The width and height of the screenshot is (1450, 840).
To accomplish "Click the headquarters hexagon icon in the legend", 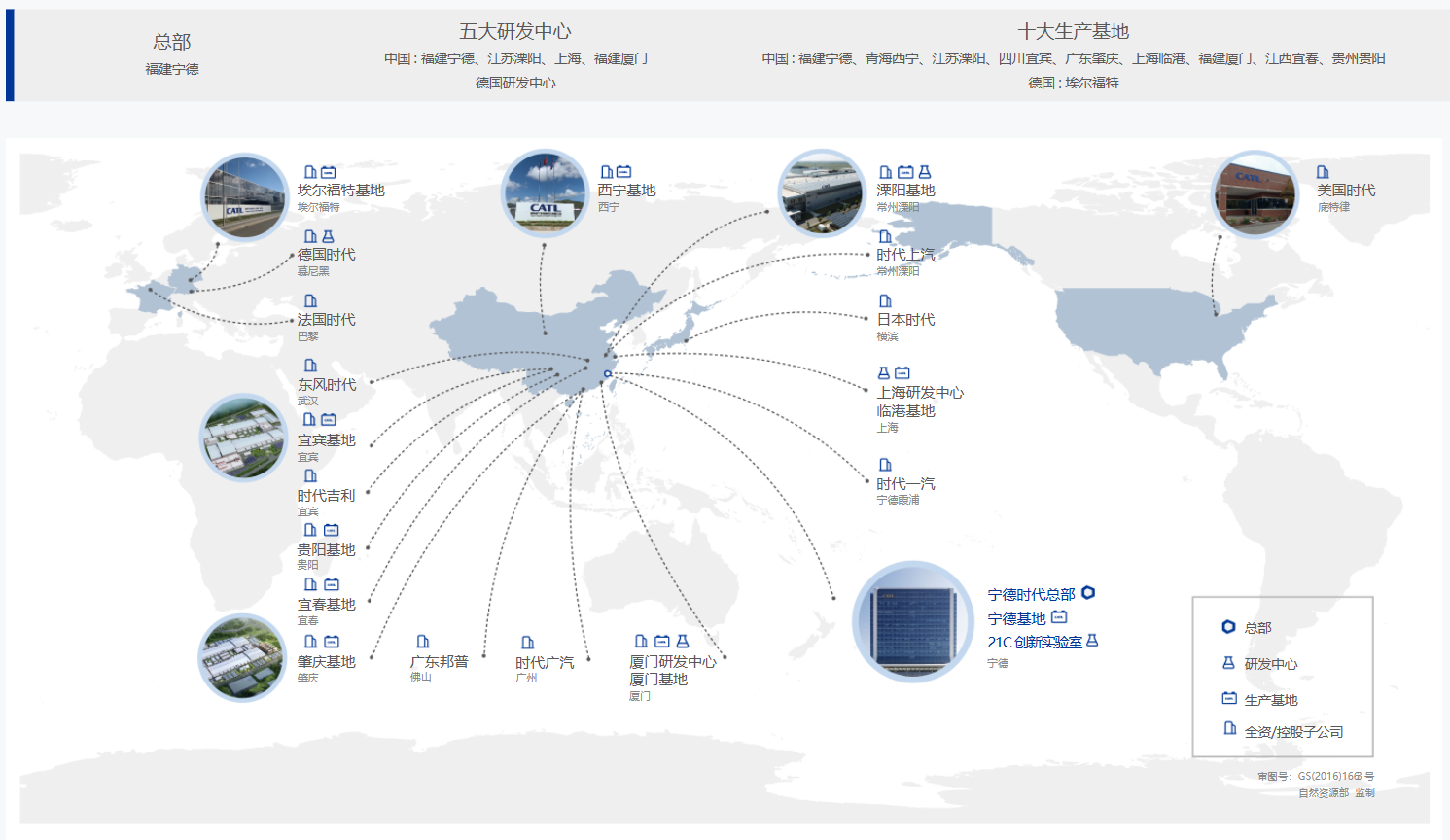I will pyautogui.click(x=1228, y=627).
